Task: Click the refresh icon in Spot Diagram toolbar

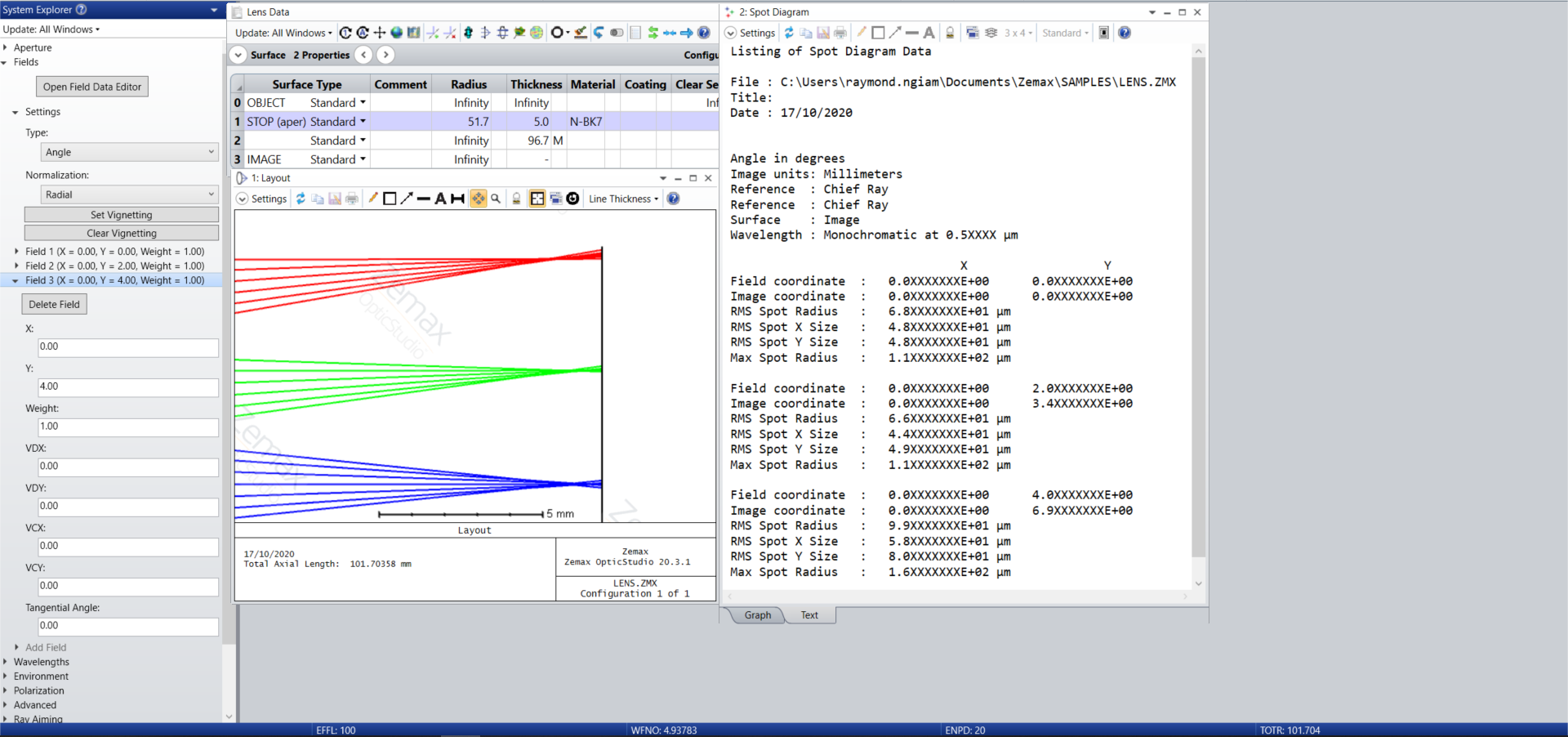Action: (x=789, y=33)
